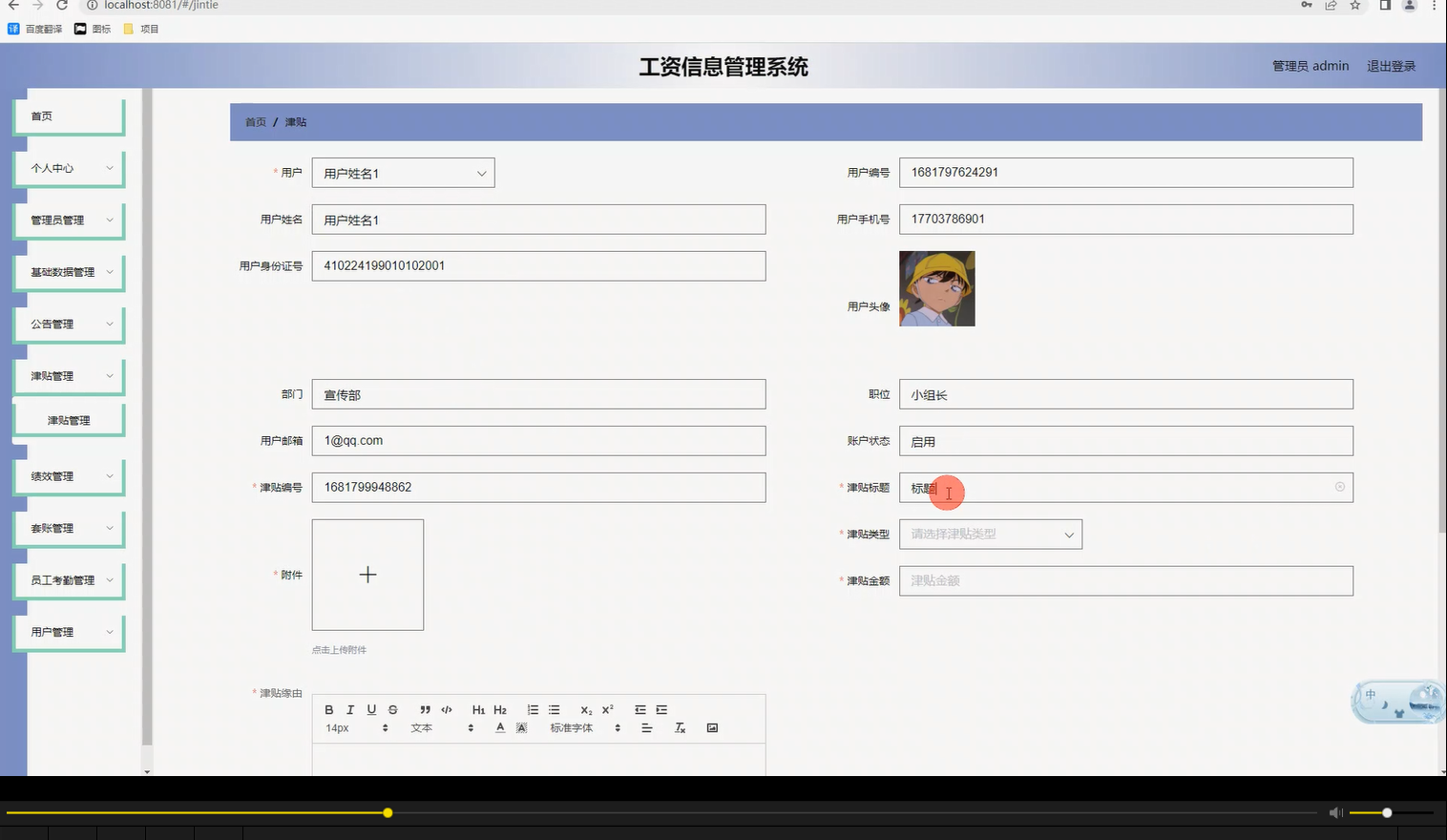The height and width of the screenshot is (840, 1447).
Task: Navigate to 首页 via the breadcrumb
Action: coord(254,122)
